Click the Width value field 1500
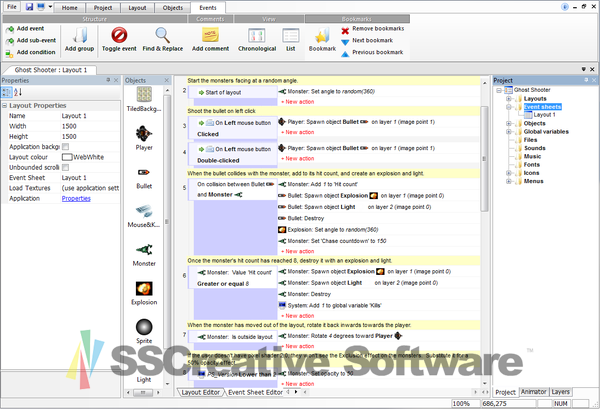The width and height of the screenshot is (600, 409). coord(90,126)
